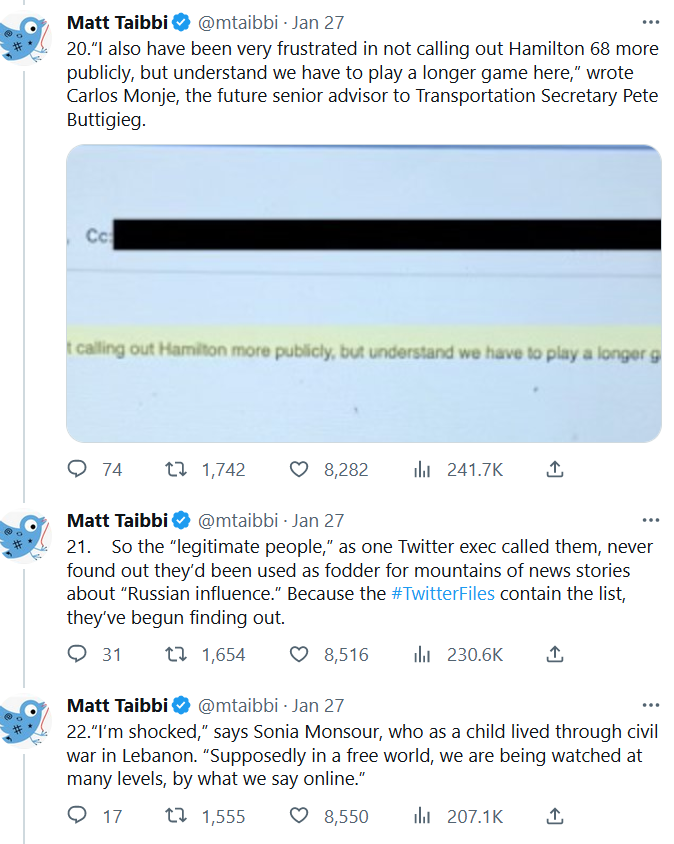View analytics showing 241.7K views
Viewport: 674px width, 844px height.
422,469
